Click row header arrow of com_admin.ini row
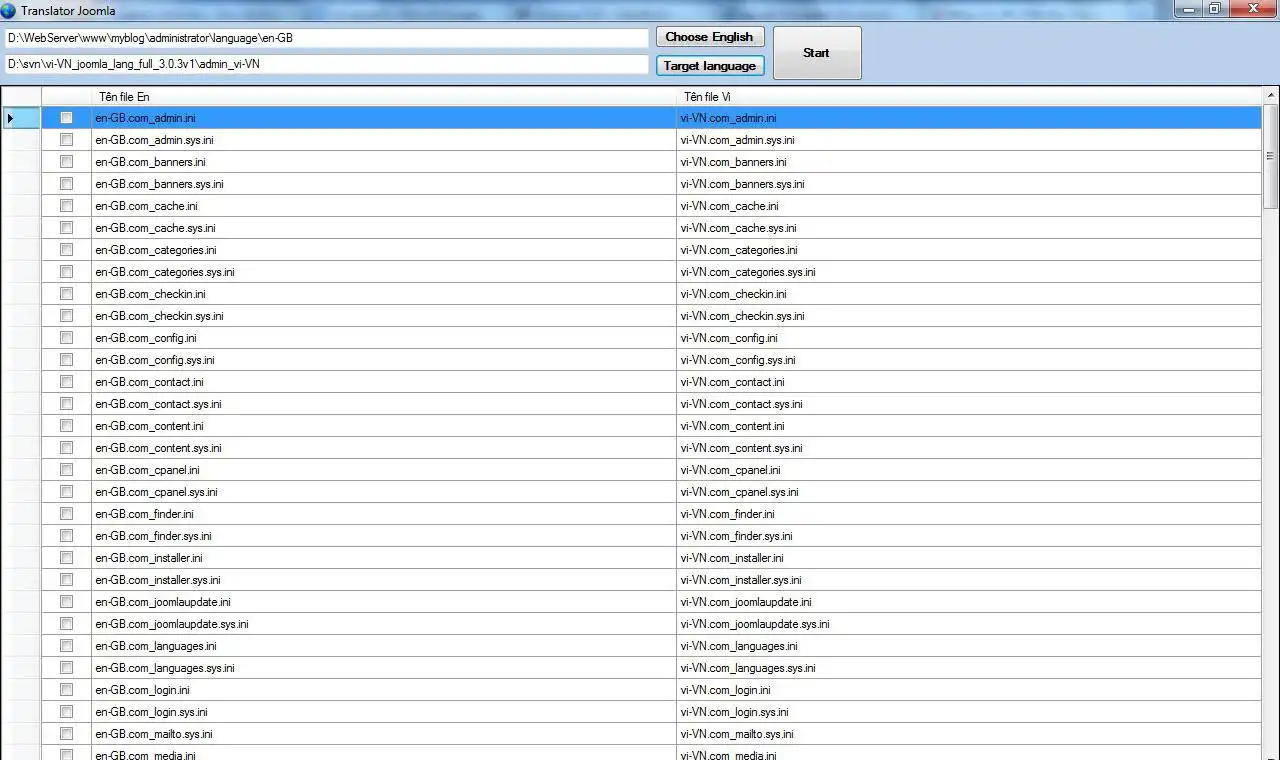 [21, 118]
